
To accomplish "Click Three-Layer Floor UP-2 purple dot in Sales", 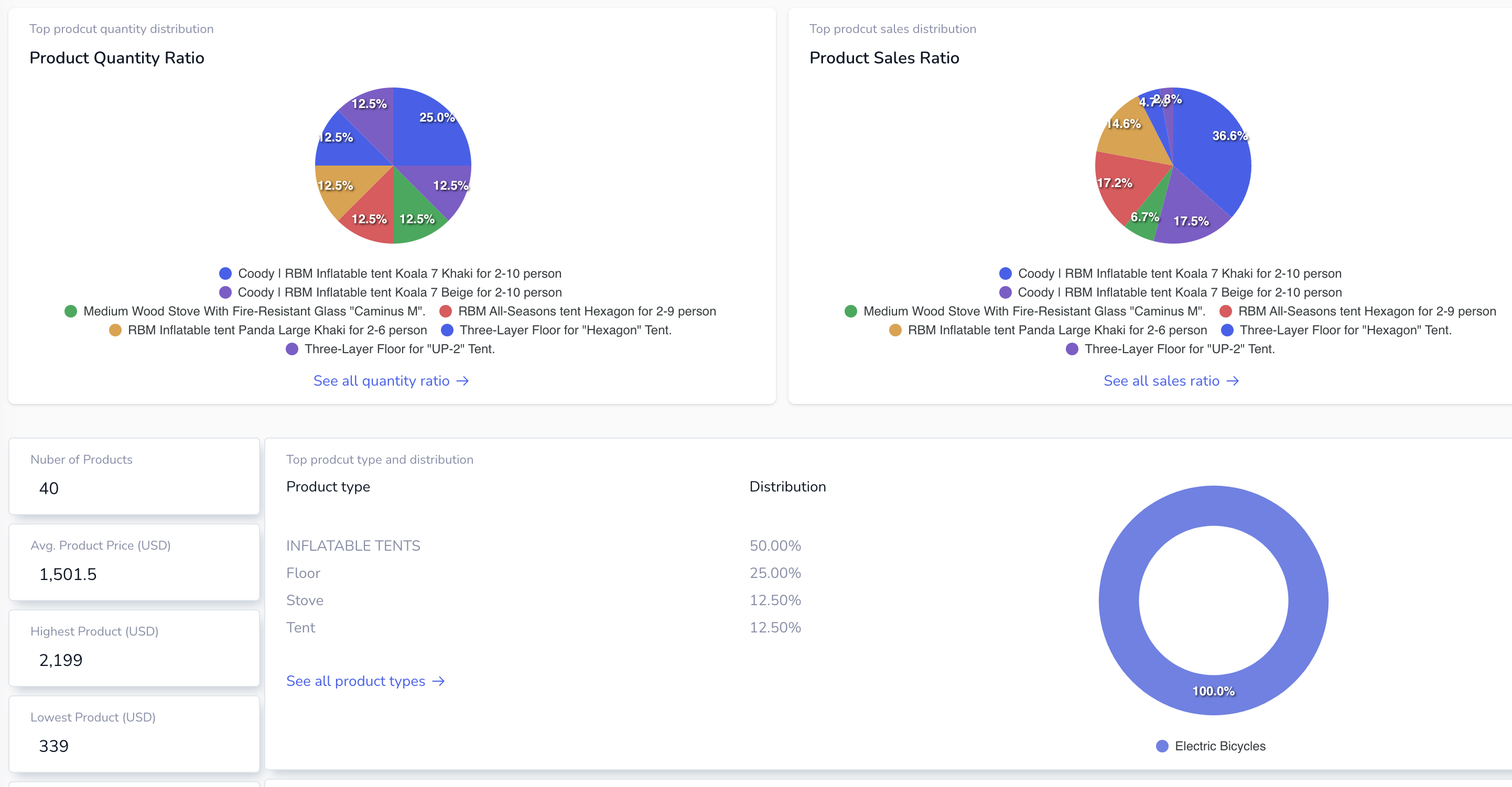I will (1072, 349).
